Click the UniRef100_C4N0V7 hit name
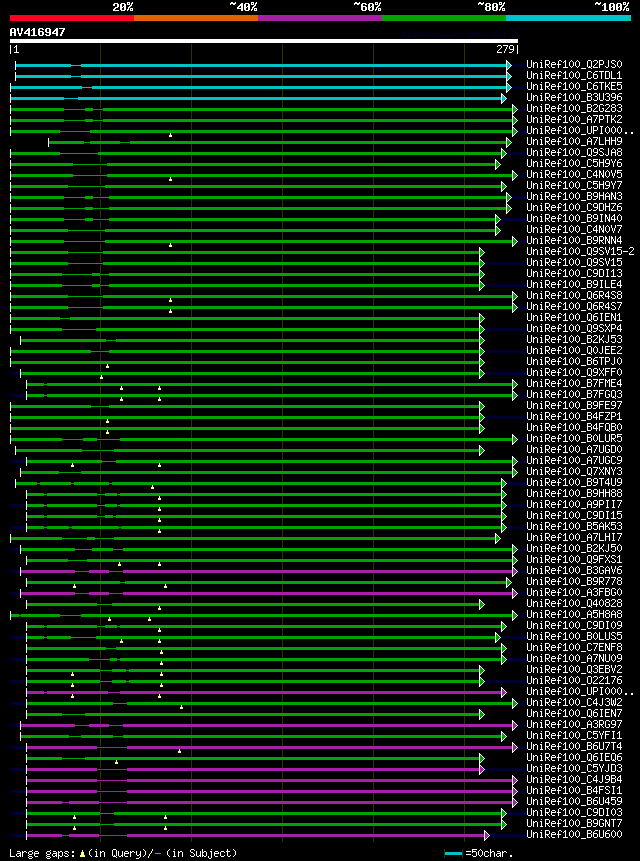 [574, 230]
